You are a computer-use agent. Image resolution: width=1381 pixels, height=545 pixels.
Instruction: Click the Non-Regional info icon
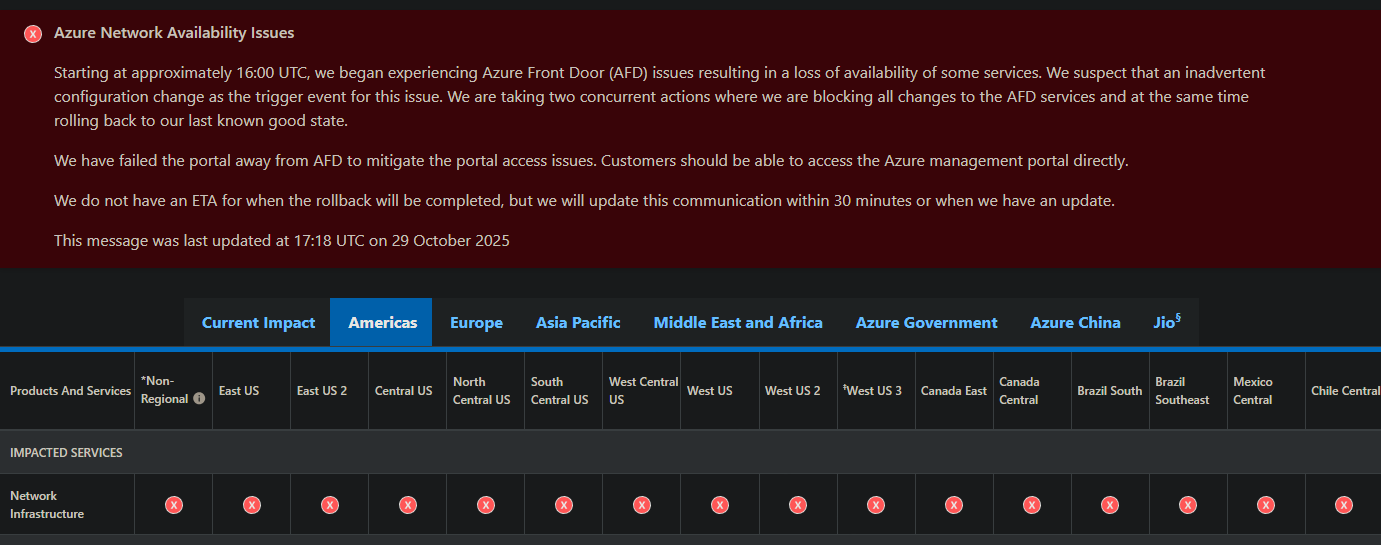[x=199, y=399]
